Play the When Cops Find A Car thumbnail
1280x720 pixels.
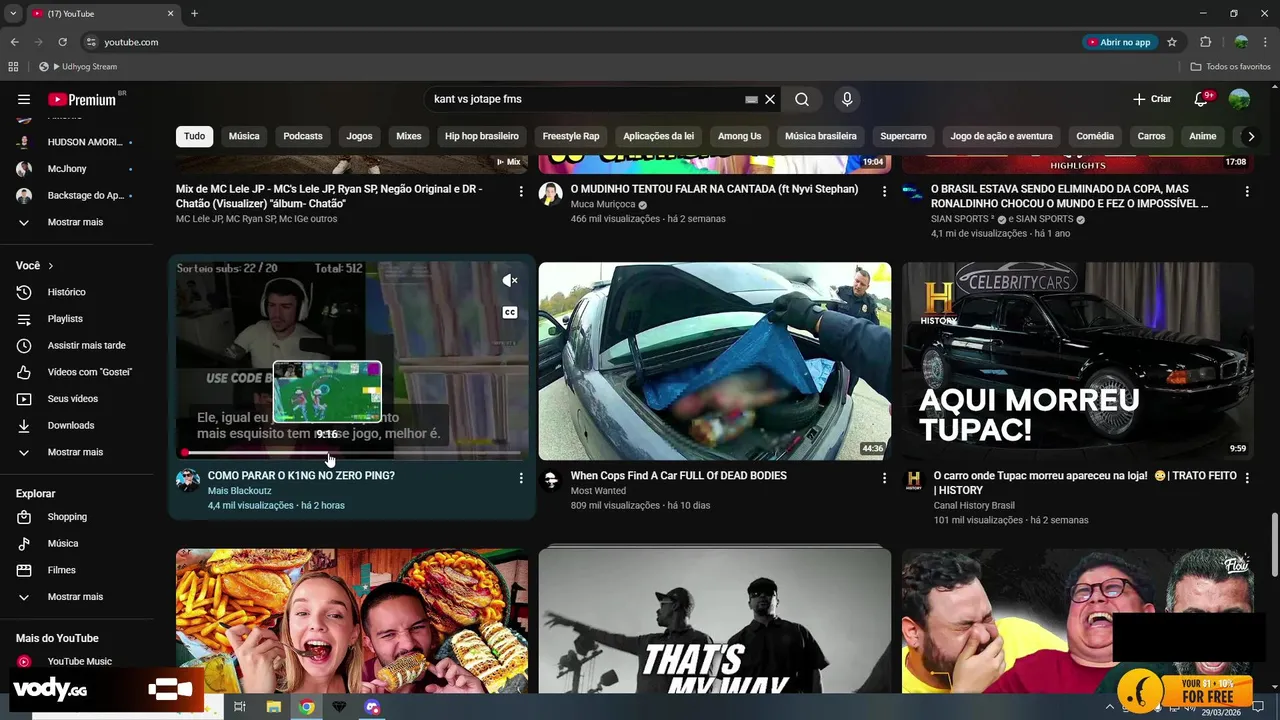coord(715,361)
